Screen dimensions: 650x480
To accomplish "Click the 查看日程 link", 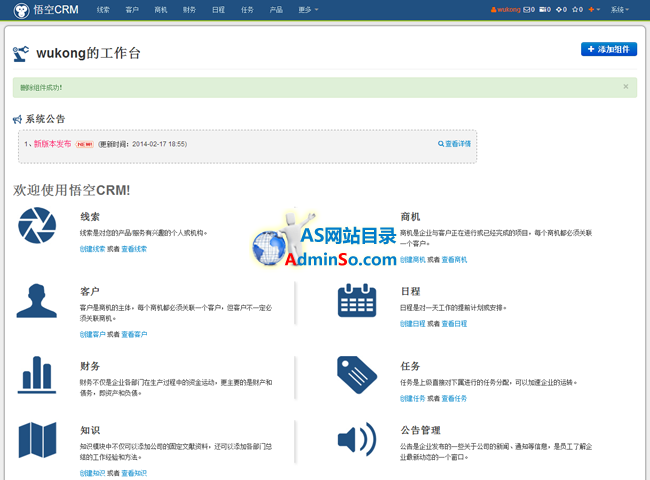I will pos(454,324).
